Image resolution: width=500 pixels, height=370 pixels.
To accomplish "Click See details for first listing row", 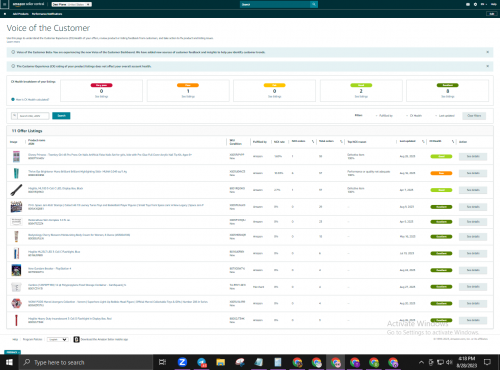I will pyautogui.click(x=473, y=156).
